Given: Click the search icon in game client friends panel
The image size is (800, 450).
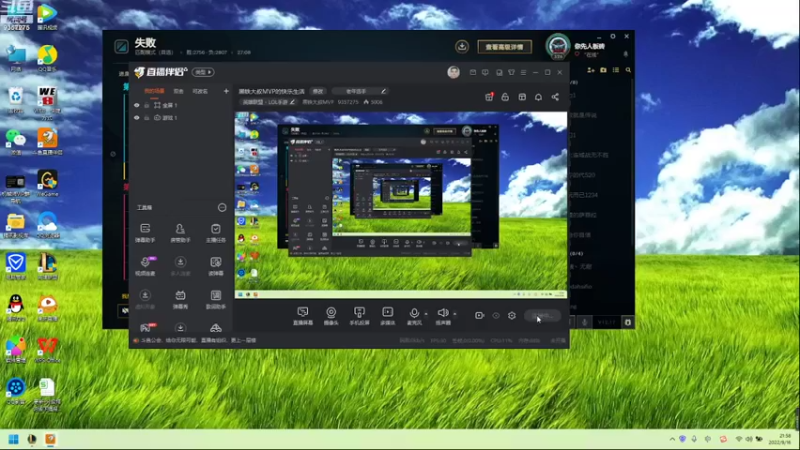Looking at the screenshot, I should [628, 70].
